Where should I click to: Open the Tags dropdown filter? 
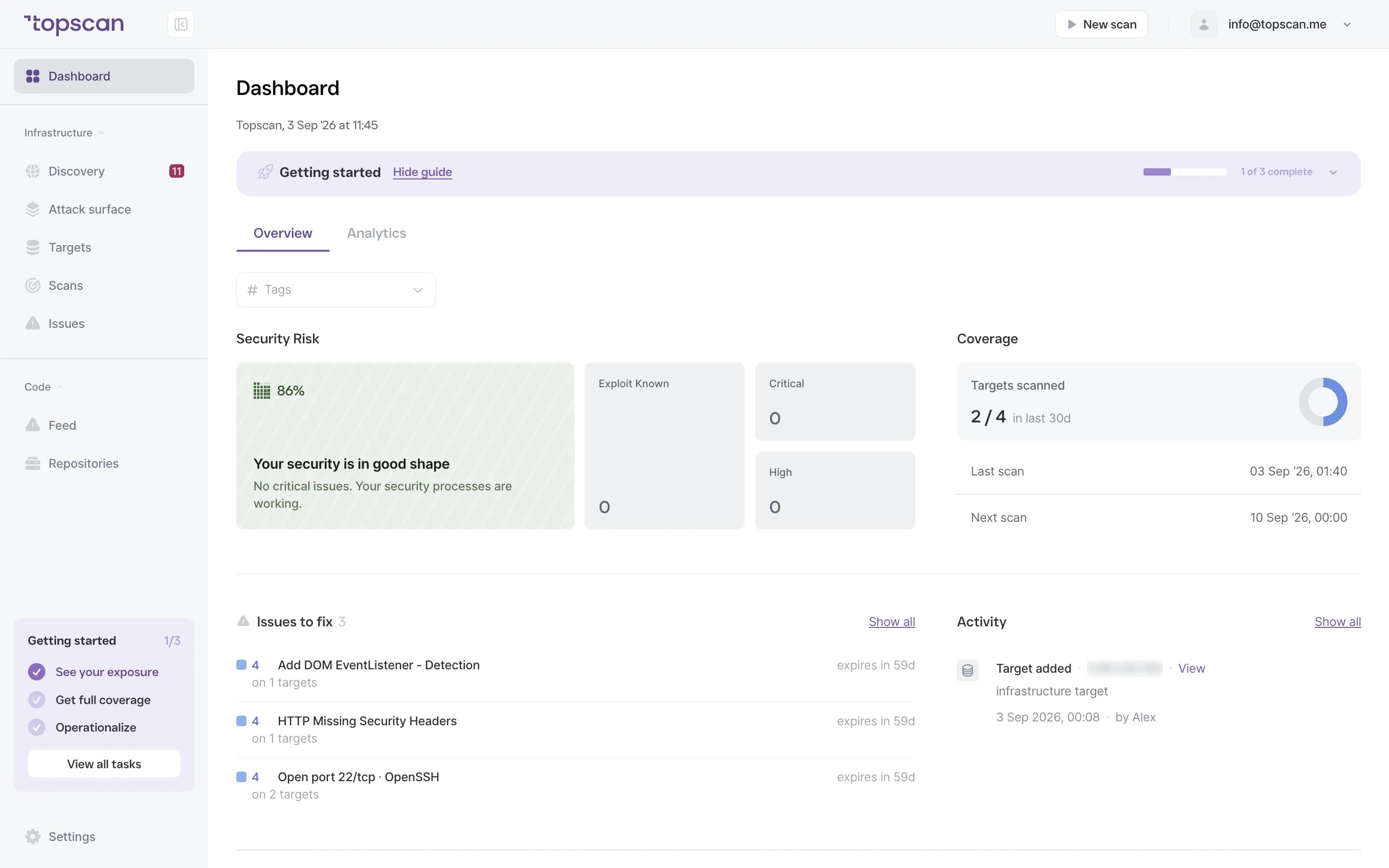pos(336,289)
